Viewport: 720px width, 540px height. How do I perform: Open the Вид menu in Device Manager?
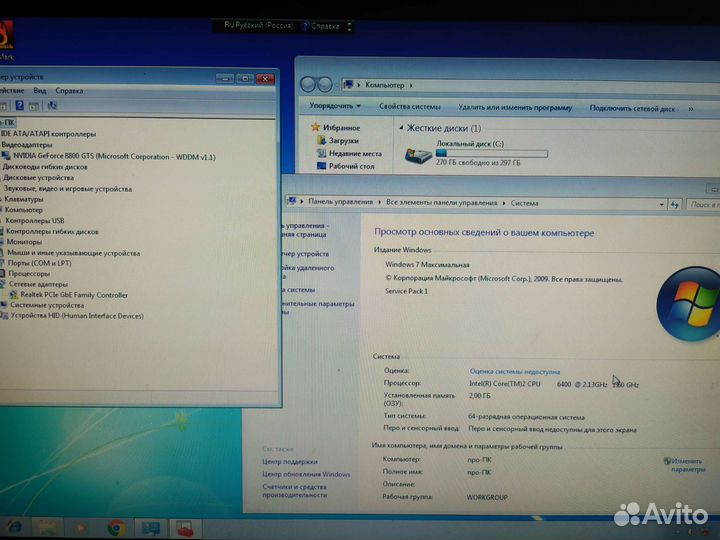point(39,90)
